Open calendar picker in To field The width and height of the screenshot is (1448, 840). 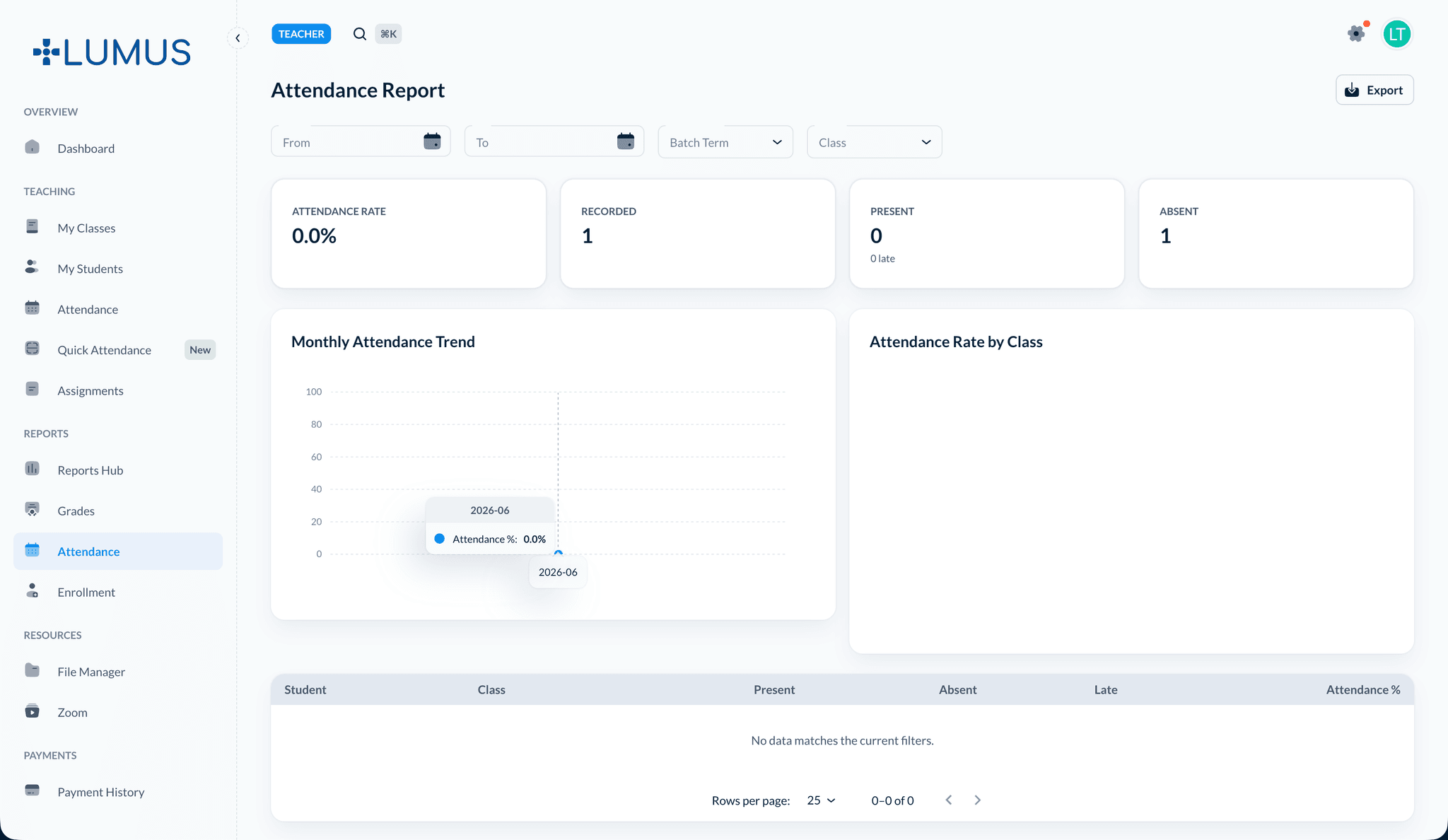[626, 141]
